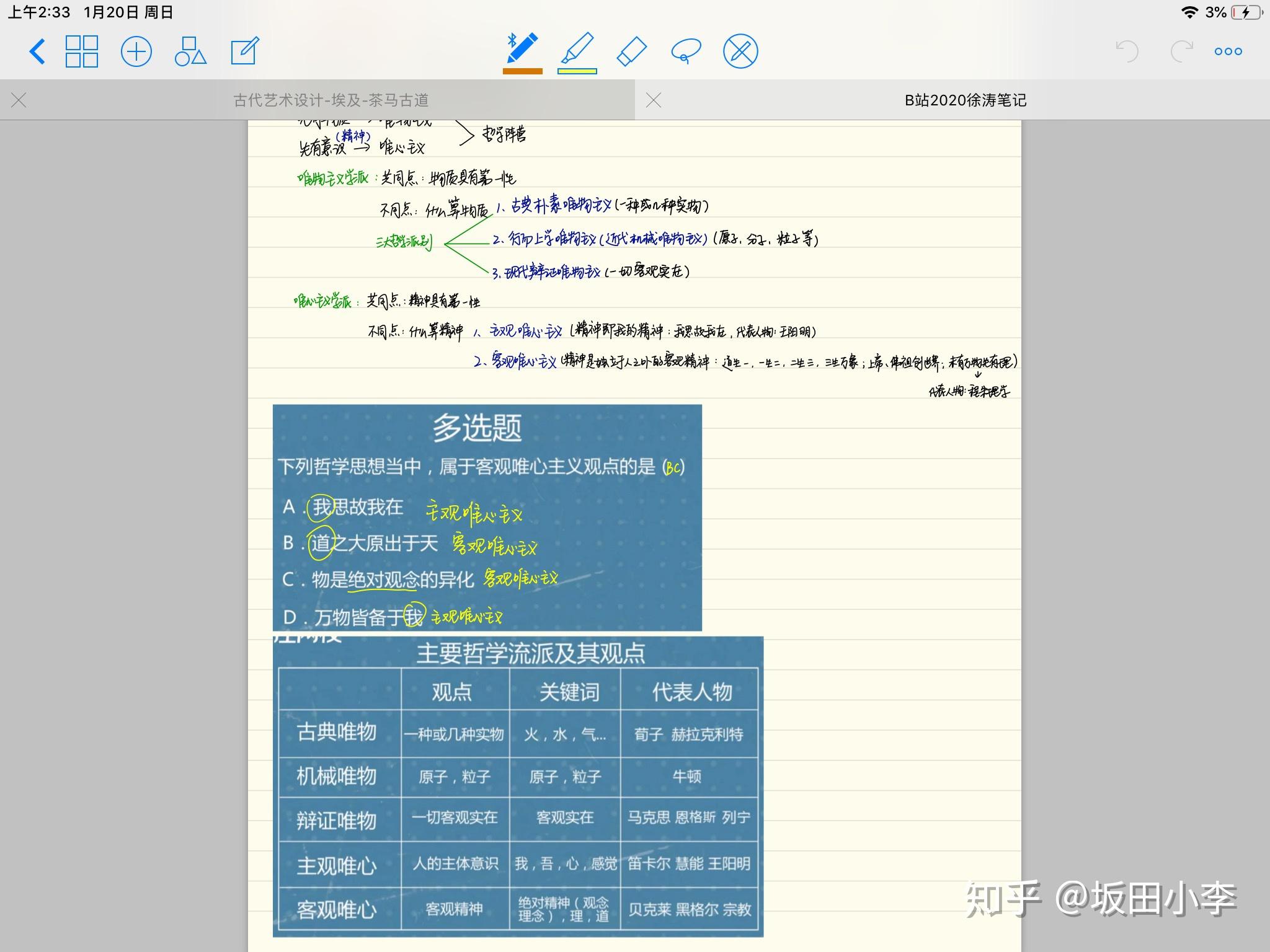Switch to the B站2020徐涛笔记 tab

(x=965, y=100)
